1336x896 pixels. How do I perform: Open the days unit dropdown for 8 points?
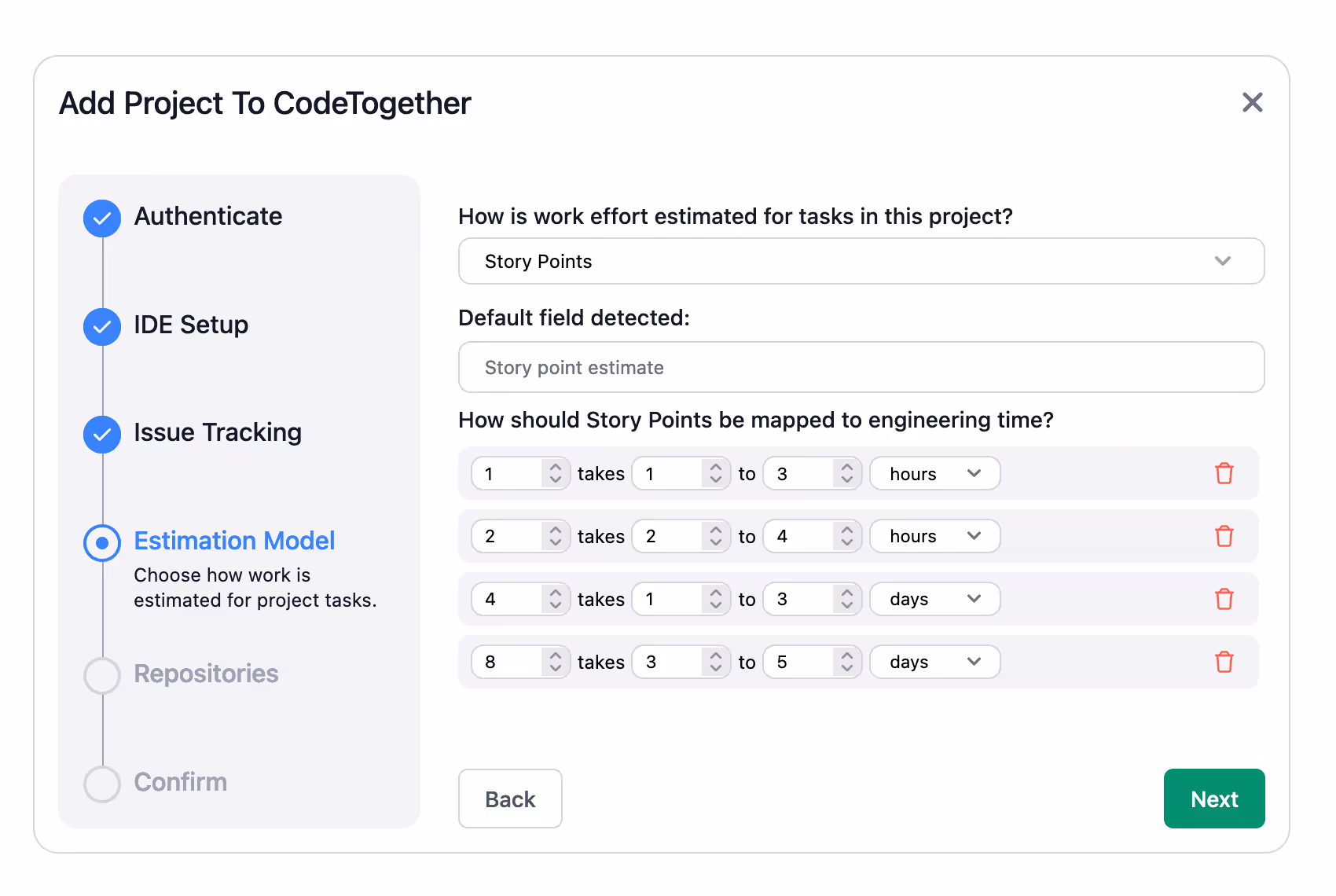click(934, 662)
